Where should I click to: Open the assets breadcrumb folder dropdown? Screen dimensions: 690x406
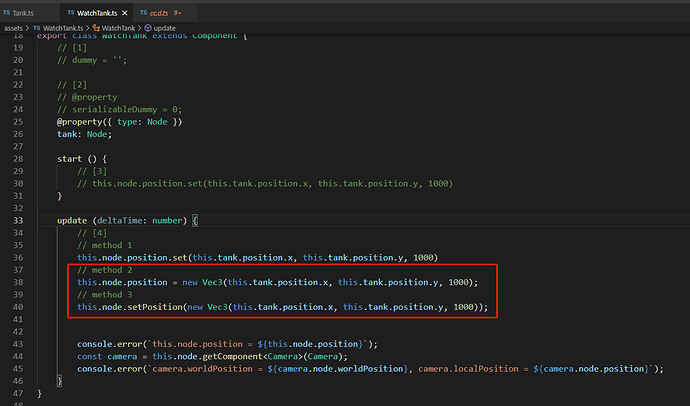pos(13,28)
